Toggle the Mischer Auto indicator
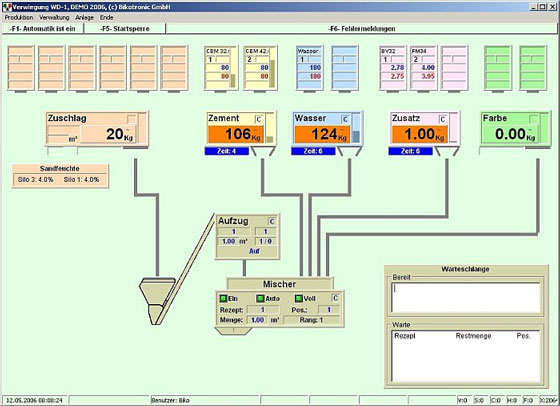Image resolution: width=560 pixels, height=406 pixels. (x=260, y=298)
